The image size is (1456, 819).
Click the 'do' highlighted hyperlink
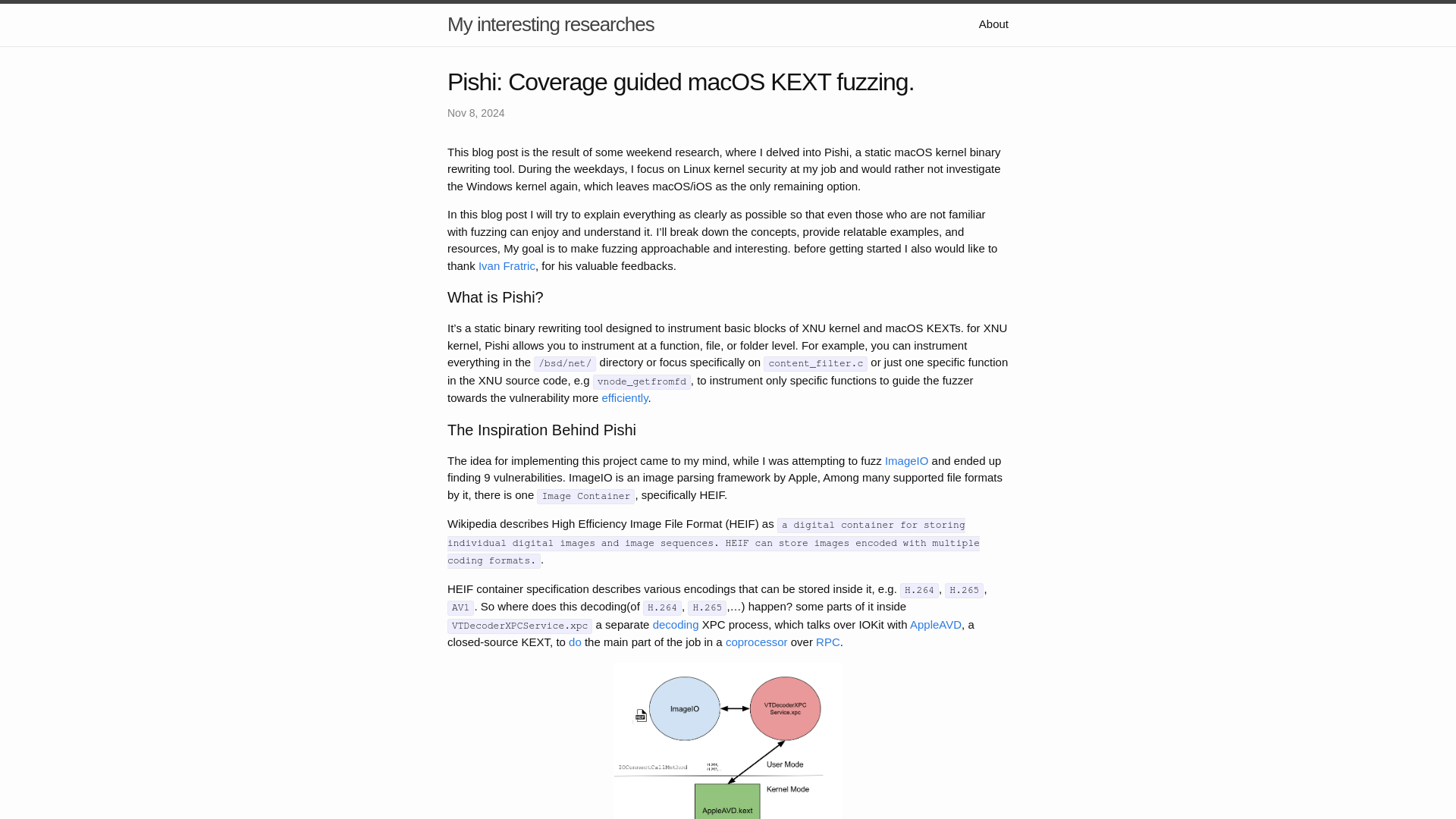575,642
